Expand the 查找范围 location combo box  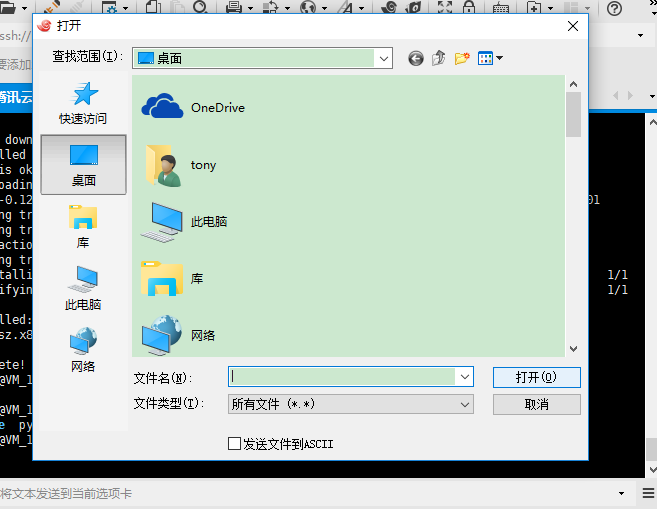[x=383, y=58]
